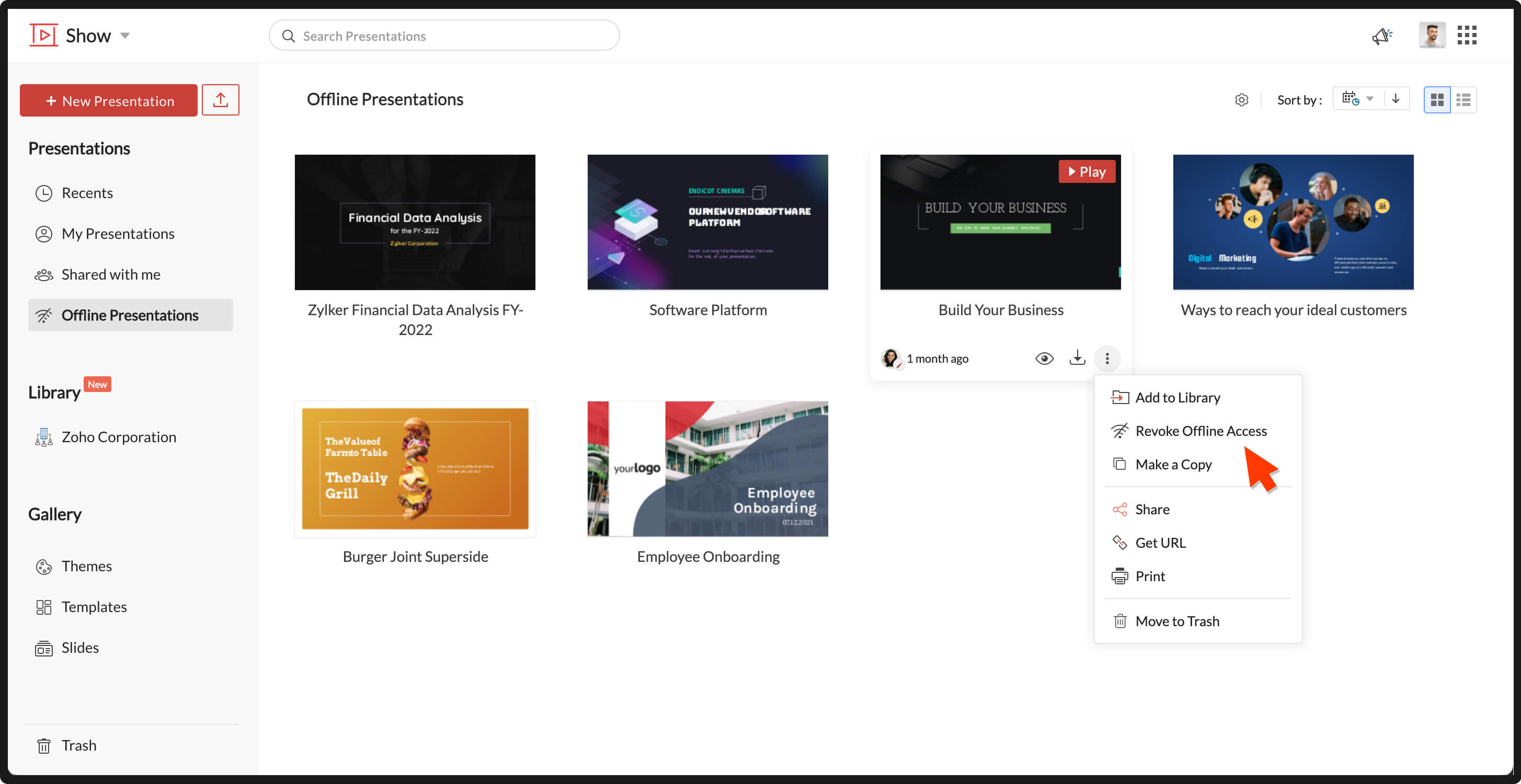Switch to list view layout
The height and width of the screenshot is (784, 1521).
(1463, 100)
